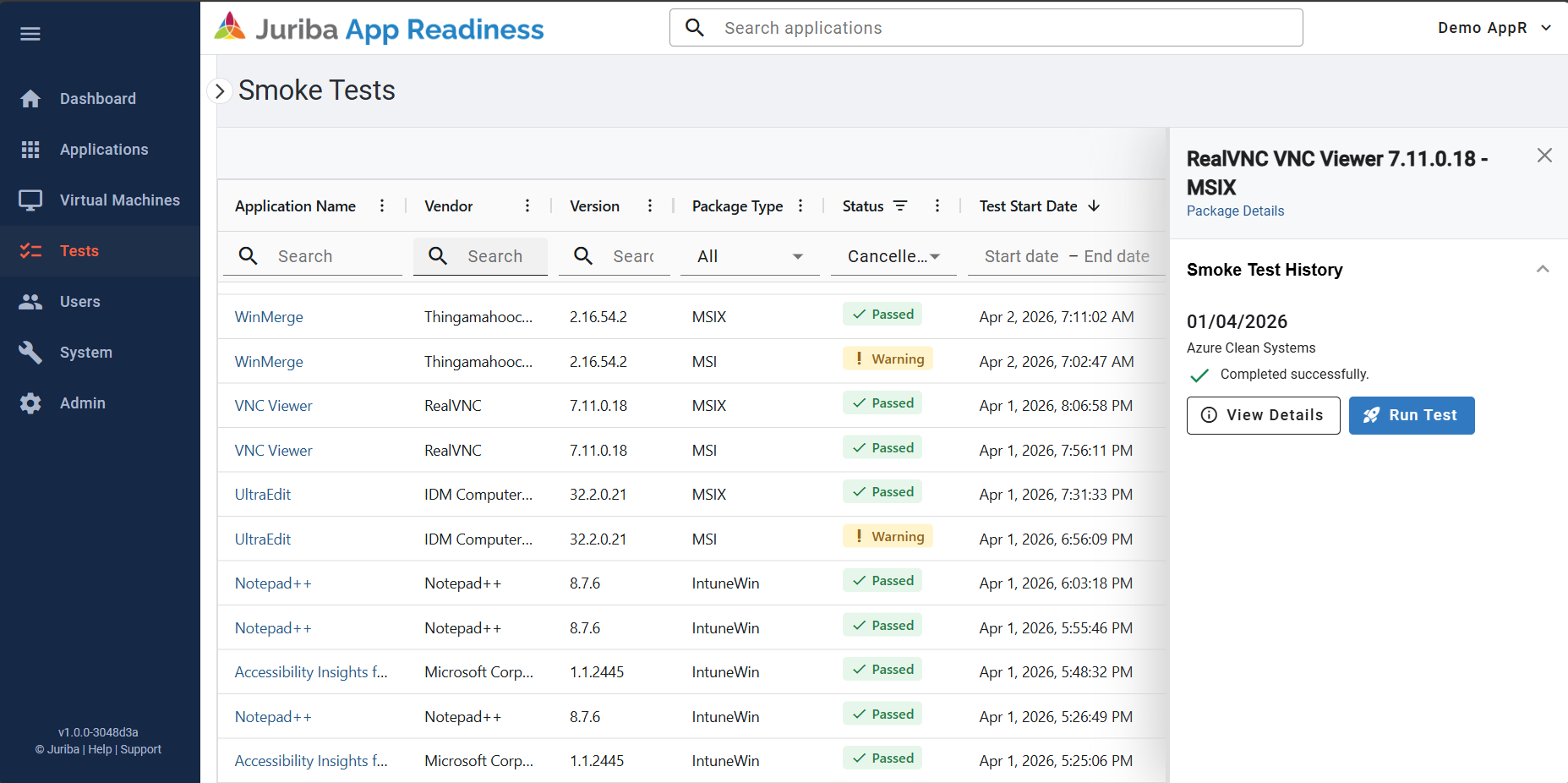This screenshot has height=783, width=1568.
Task: Go to Admin in sidebar
Action: click(x=100, y=403)
